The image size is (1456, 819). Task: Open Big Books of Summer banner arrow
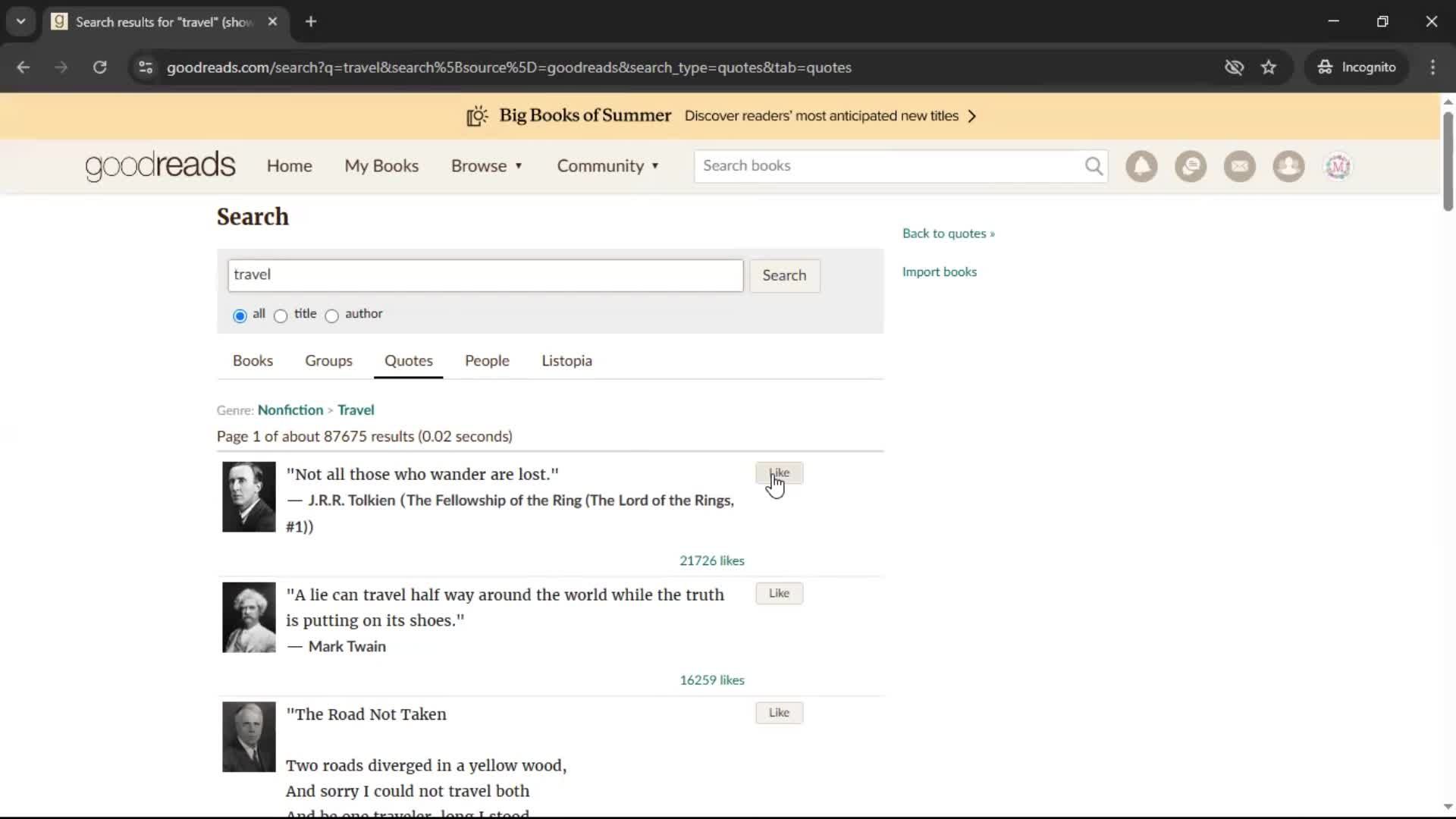click(x=971, y=116)
